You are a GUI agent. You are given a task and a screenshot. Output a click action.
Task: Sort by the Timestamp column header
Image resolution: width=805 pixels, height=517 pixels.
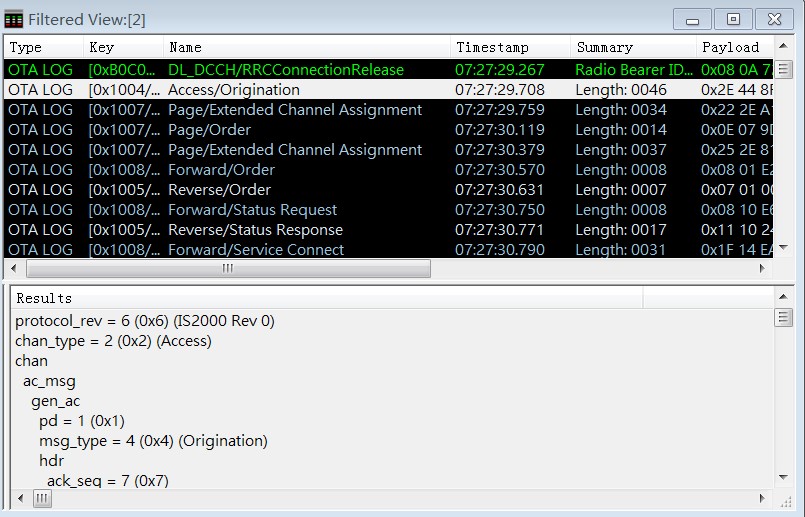click(510, 47)
